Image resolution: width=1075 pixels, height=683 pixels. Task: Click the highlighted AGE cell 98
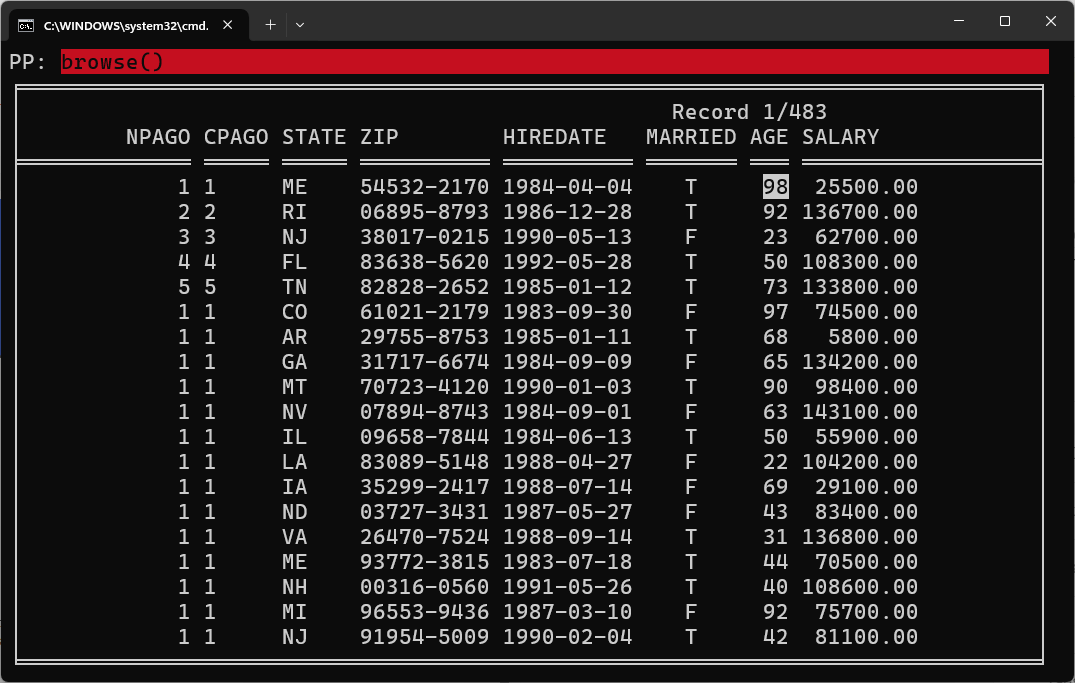pos(775,187)
